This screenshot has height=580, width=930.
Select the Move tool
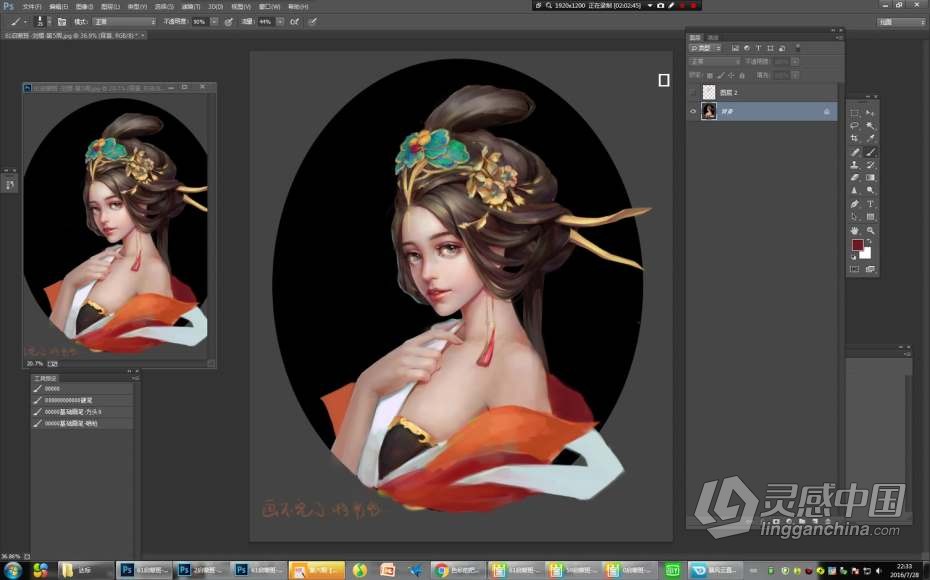click(870, 113)
